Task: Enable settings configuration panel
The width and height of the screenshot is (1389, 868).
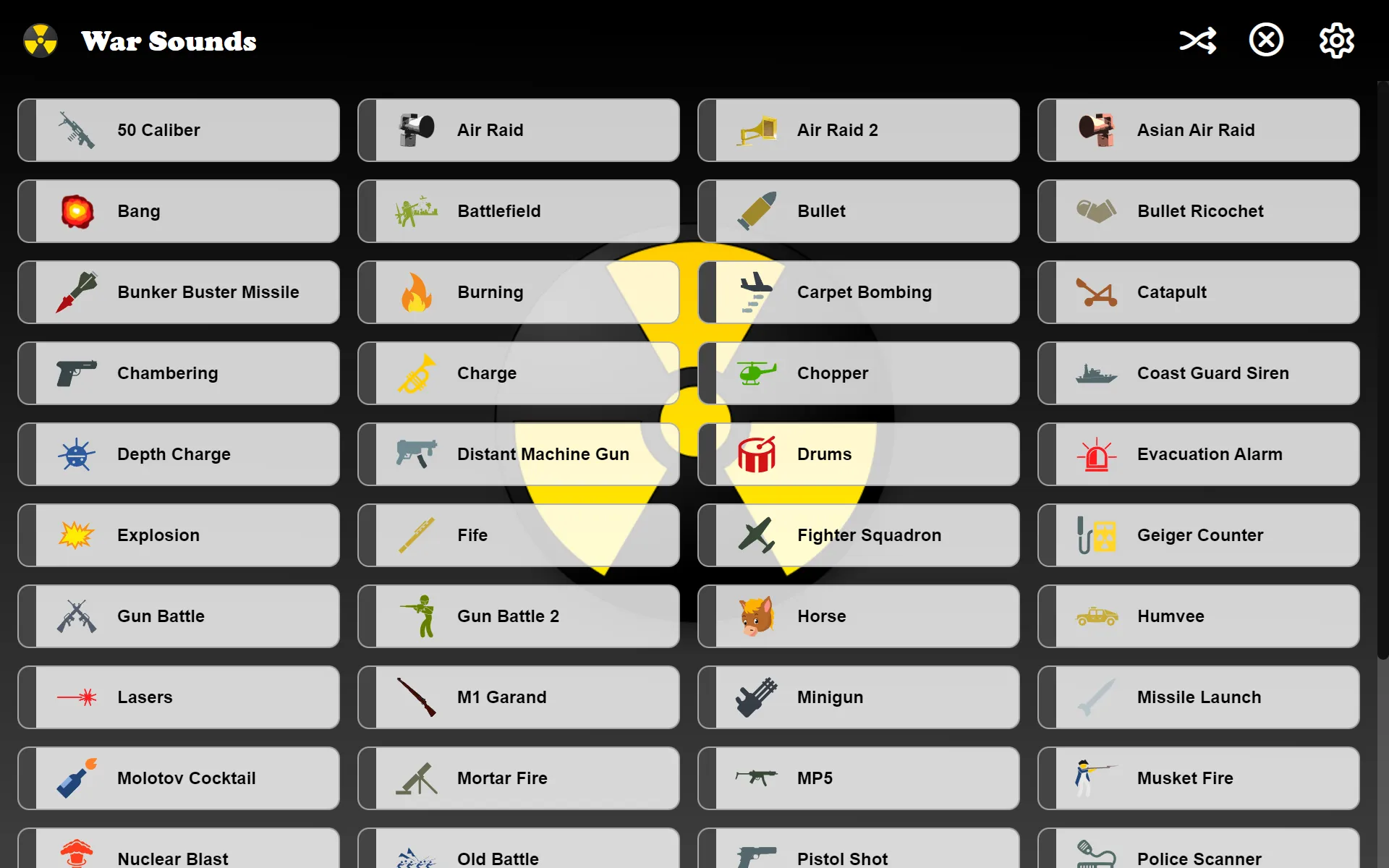Action: 1336,40
